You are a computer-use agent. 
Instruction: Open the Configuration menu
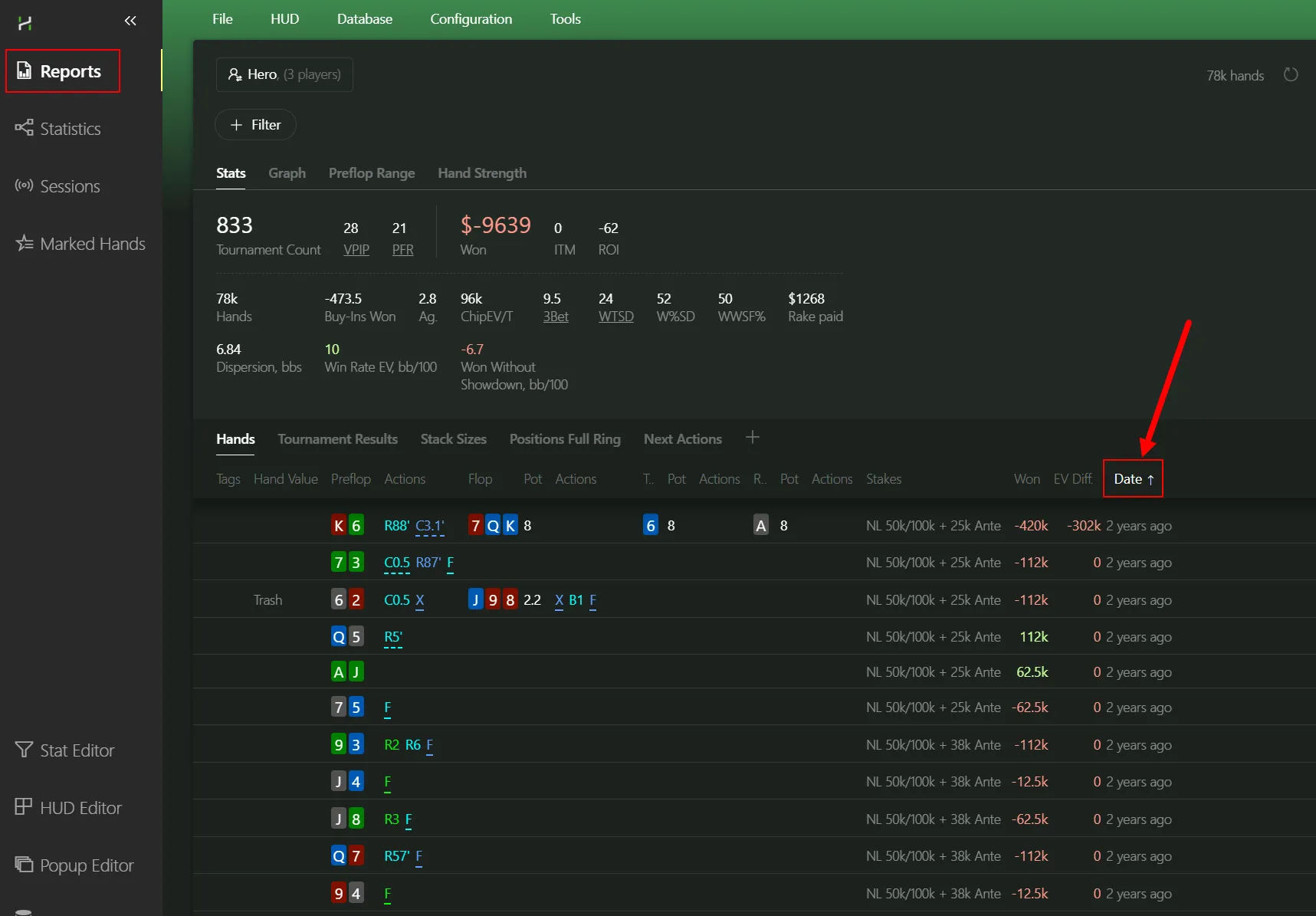(471, 19)
